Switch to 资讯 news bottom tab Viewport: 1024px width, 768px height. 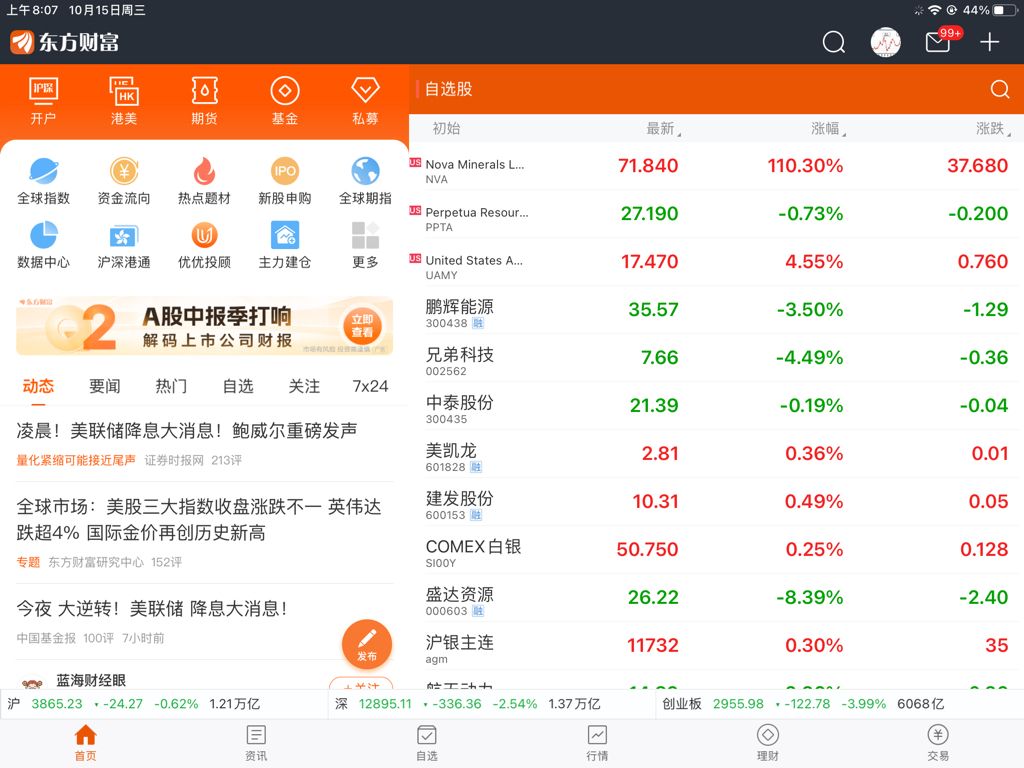tap(256, 743)
